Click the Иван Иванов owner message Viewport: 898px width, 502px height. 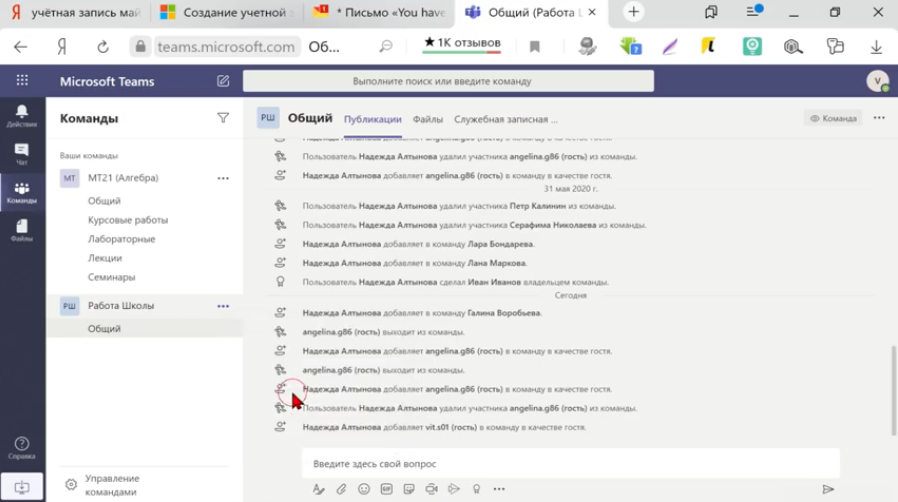pyautogui.click(x=456, y=282)
